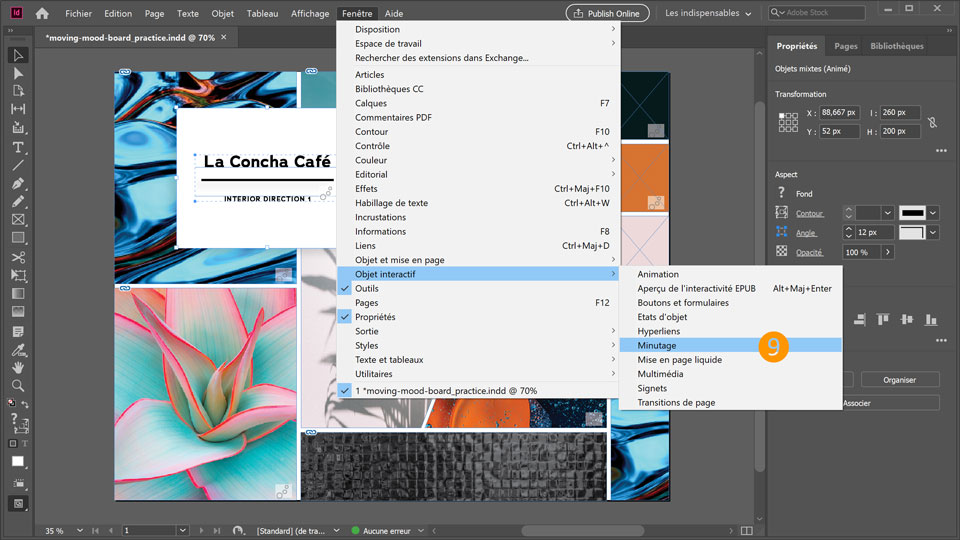The height and width of the screenshot is (540, 960).
Task: Toggle the Propriétés panel checkmark
Action: [x=345, y=317]
